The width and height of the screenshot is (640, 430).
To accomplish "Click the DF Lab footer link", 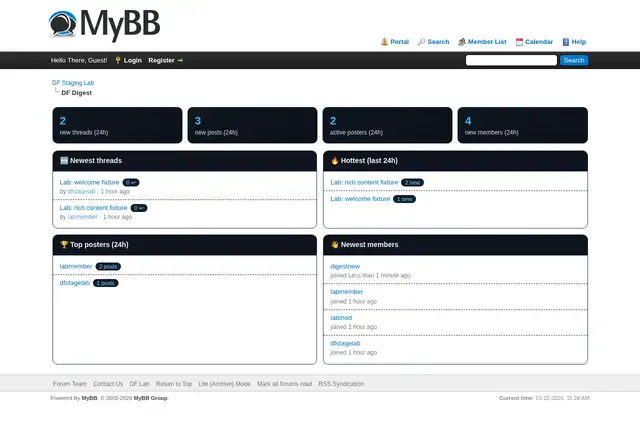I will click(x=139, y=384).
